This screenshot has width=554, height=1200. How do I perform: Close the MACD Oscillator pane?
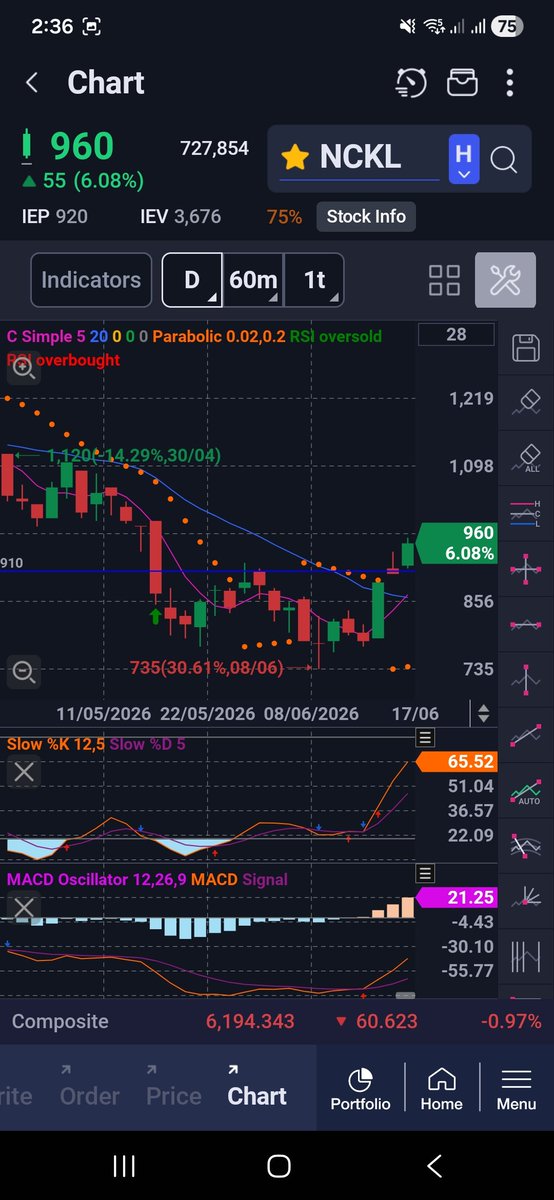(24, 908)
